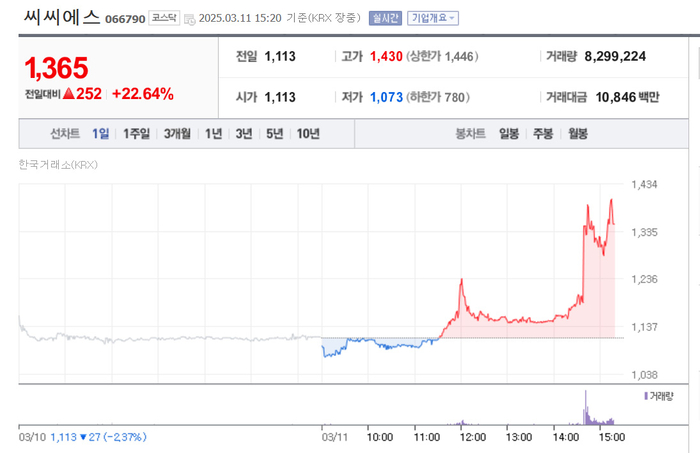Click the 실시간 real-time button
Viewport: 700px width, 453px height.
(x=385, y=18)
